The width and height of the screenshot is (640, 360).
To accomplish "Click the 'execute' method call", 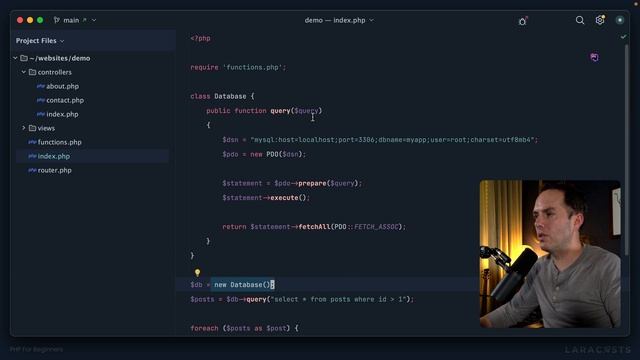I will 284,198.
